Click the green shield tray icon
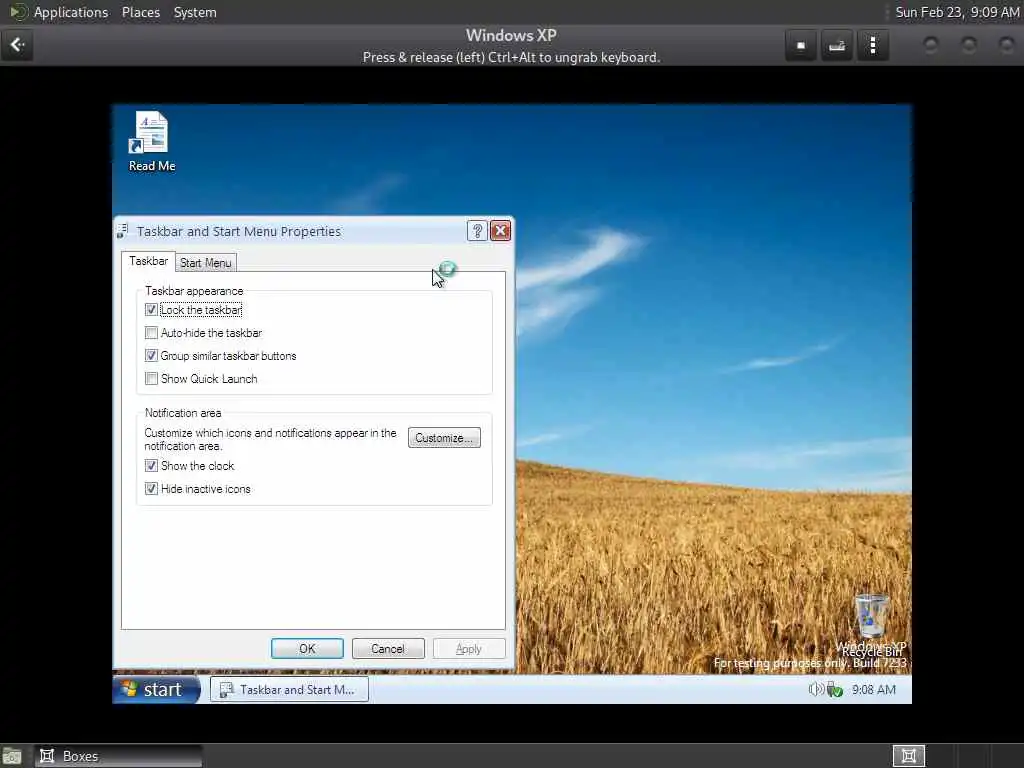This screenshot has width=1024, height=768. (x=835, y=690)
